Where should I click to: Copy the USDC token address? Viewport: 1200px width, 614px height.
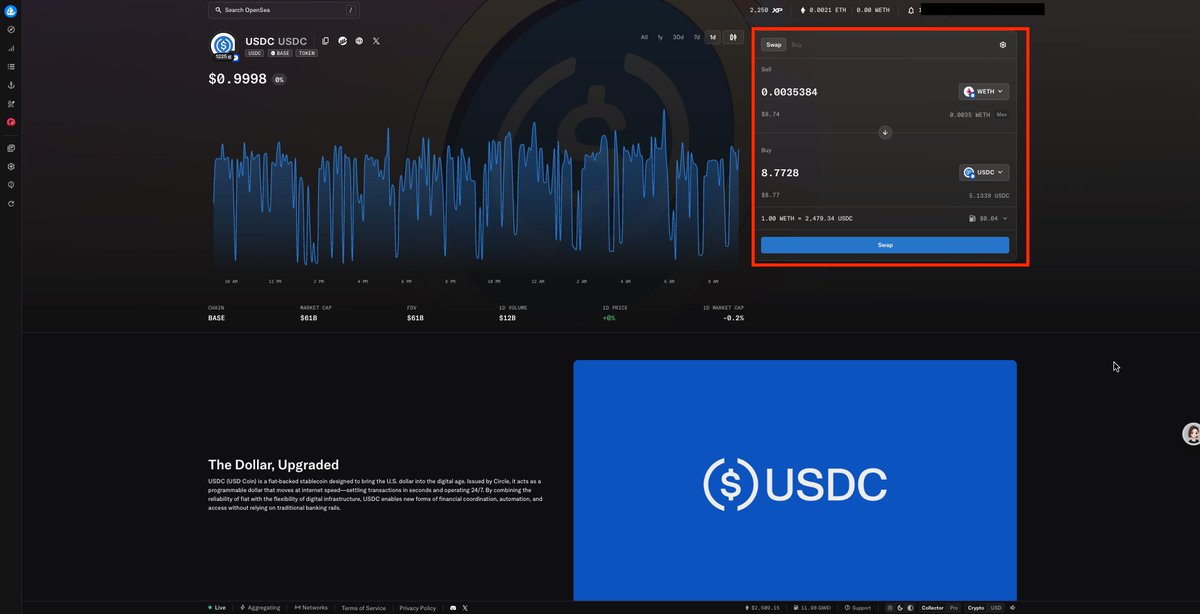tap(326, 41)
